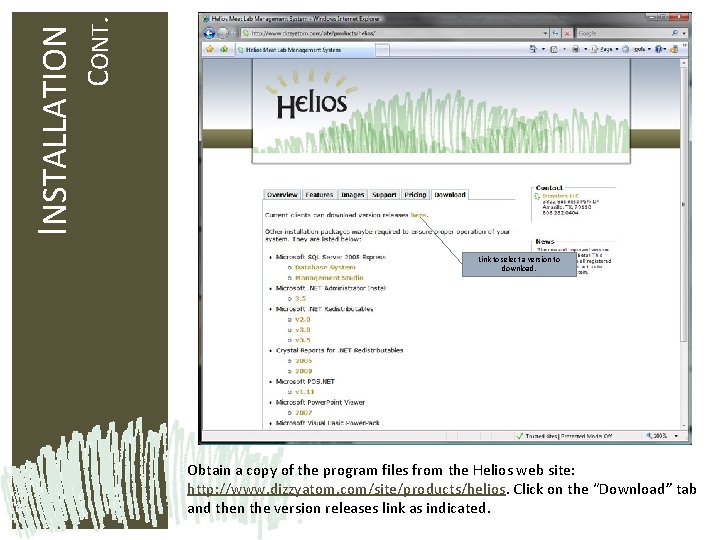
Task: Open the Home button dropdown arrow
Action: tap(543, 49)
